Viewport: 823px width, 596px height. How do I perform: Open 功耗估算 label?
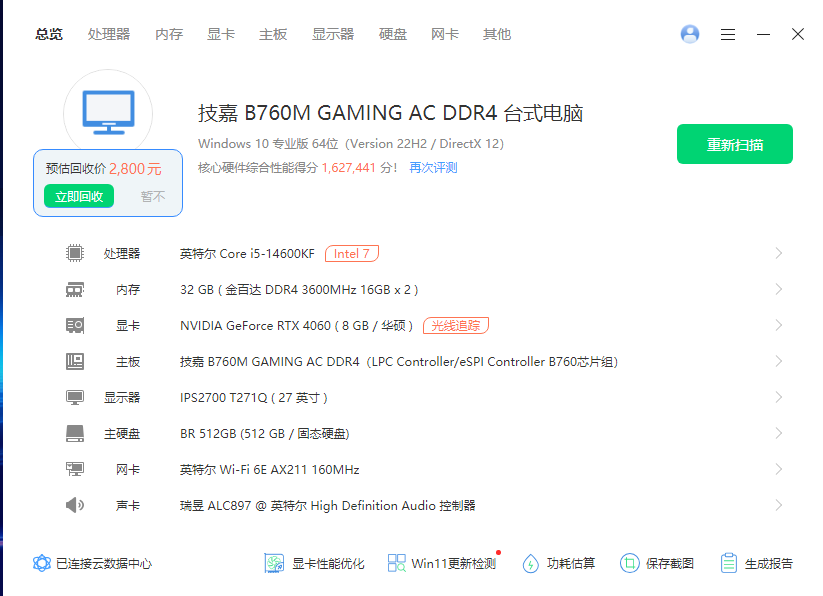click(571, 564)
